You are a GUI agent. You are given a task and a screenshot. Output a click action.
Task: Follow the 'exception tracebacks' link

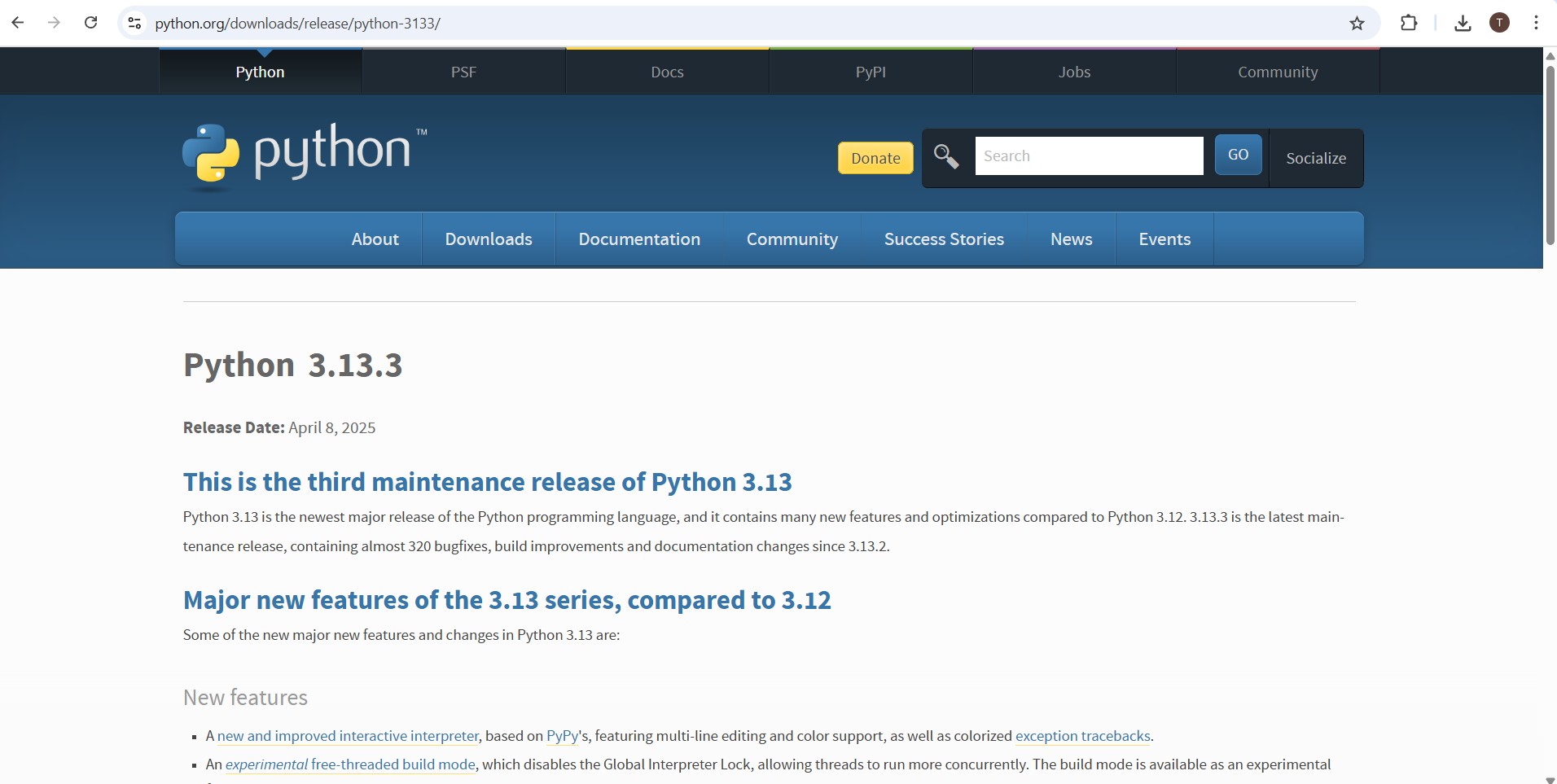1083,736
